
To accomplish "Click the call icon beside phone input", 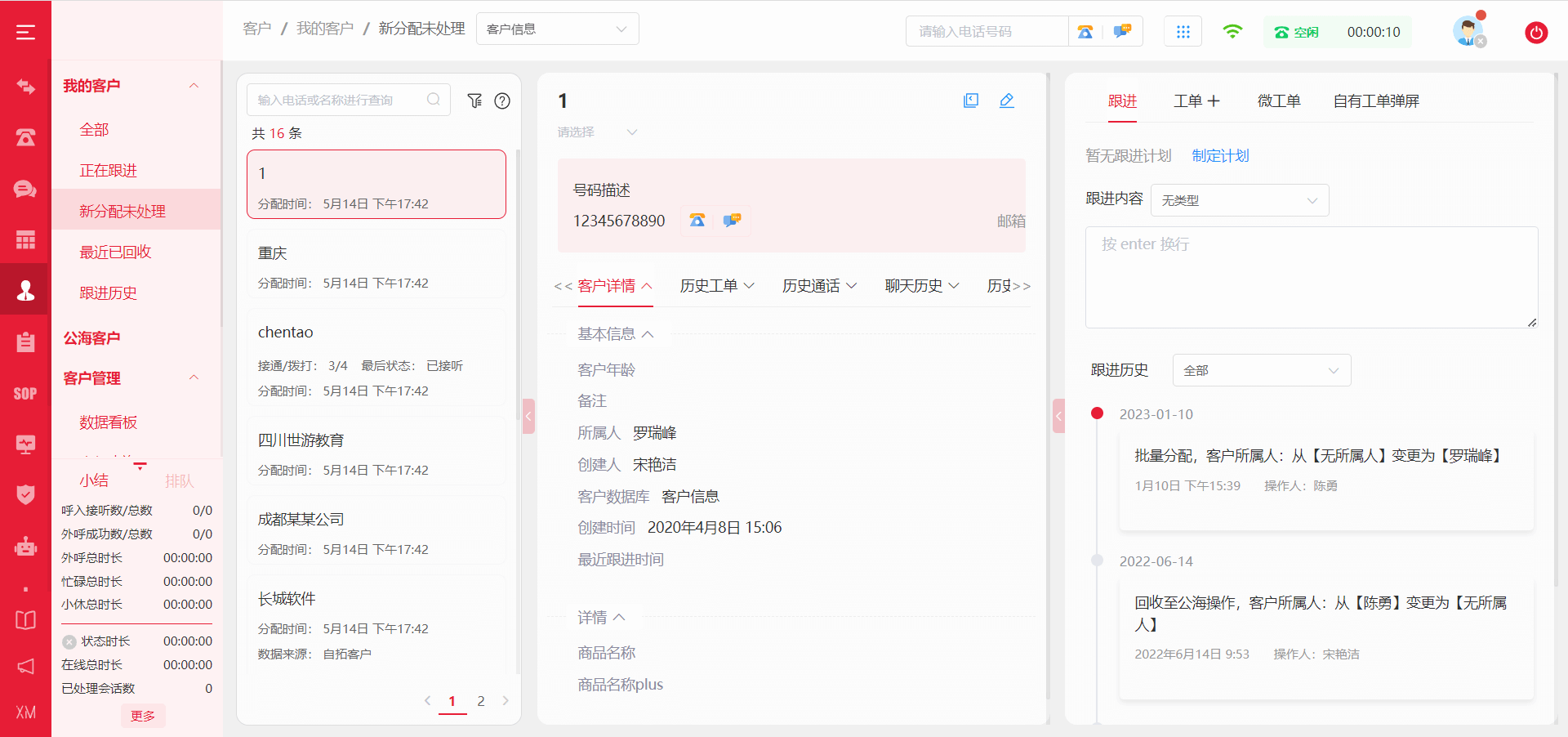I will (1085, 32).
